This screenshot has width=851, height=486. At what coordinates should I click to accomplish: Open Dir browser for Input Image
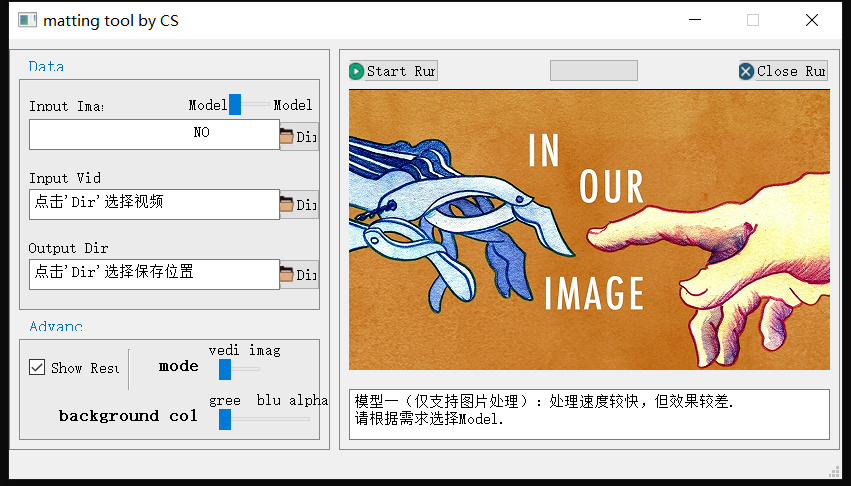(x=299, y=136)
